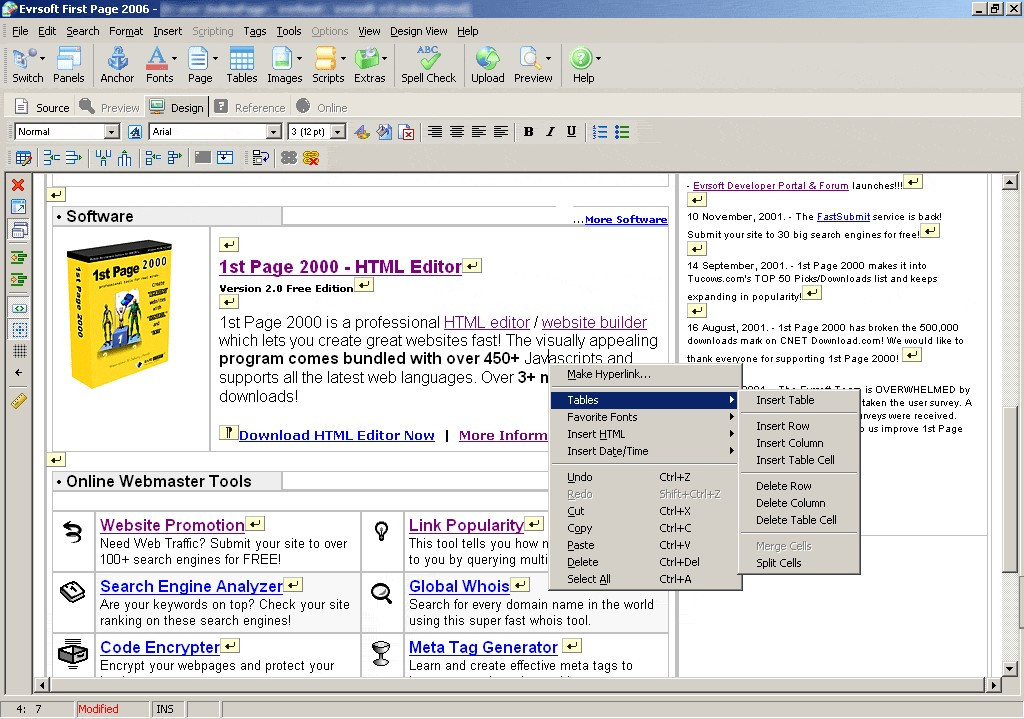Open the 1st Page 2000 - HTML Editor link

point(340,267)
